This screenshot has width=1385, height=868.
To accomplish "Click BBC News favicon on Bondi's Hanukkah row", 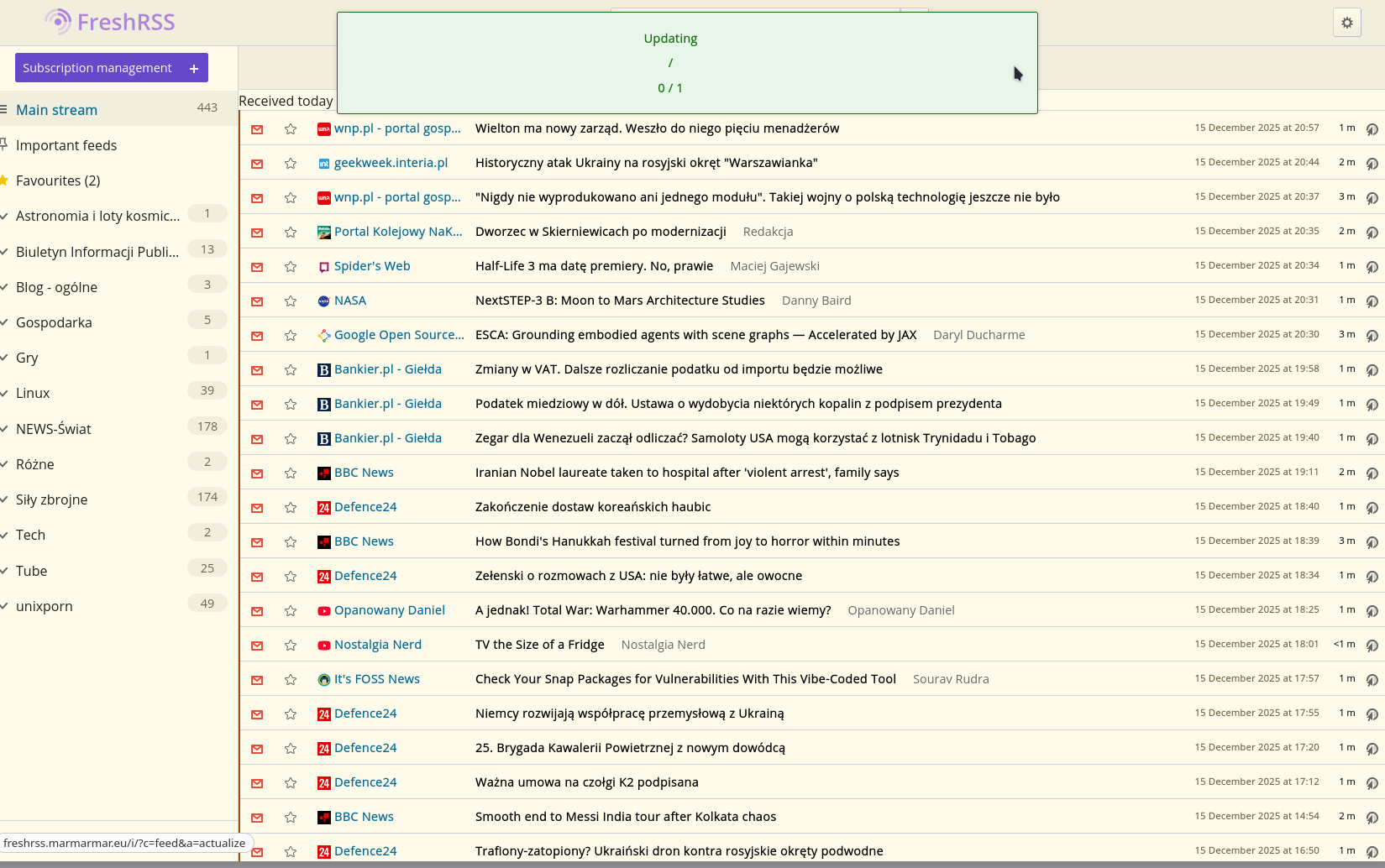I will (x=324, y=541).
